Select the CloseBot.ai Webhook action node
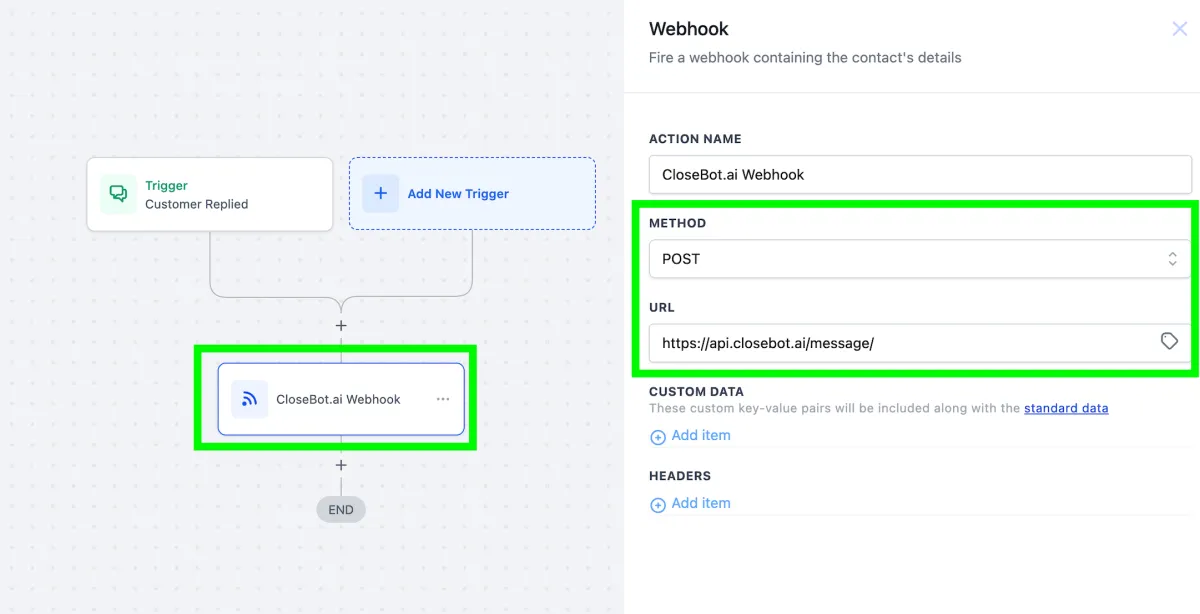The image size is (1200, 614). pos(341,399)
